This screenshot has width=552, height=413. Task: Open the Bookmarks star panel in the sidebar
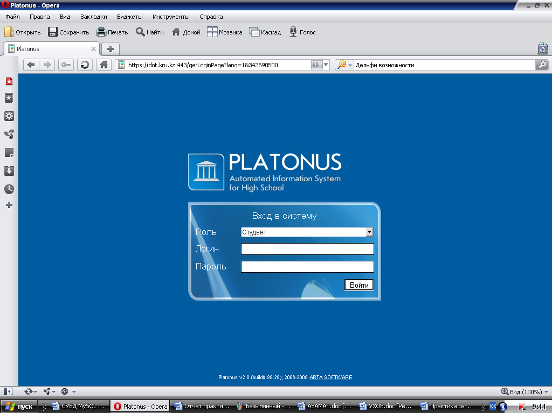[x=9, y=98]
